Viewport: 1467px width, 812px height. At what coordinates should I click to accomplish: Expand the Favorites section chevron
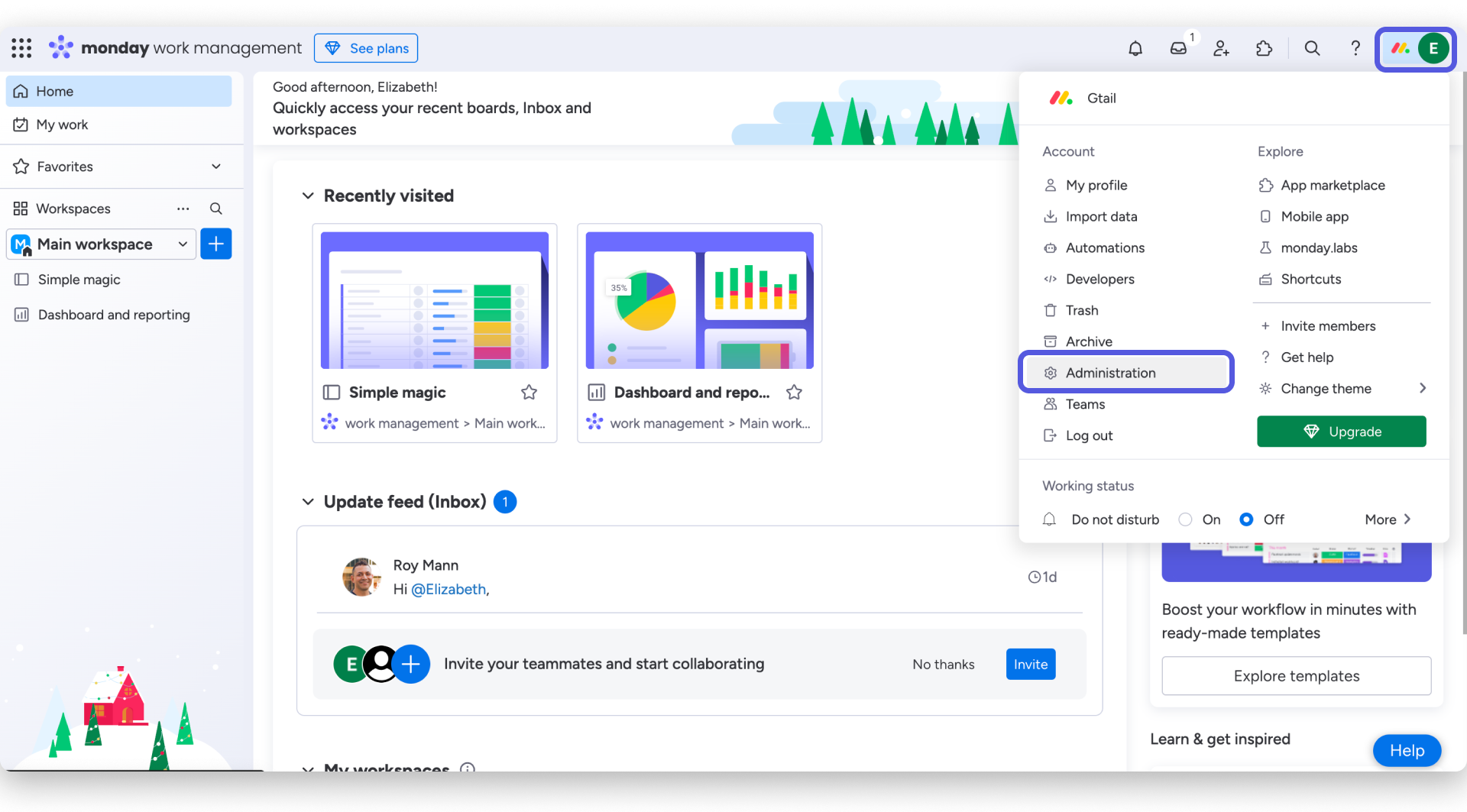[216, 167]
